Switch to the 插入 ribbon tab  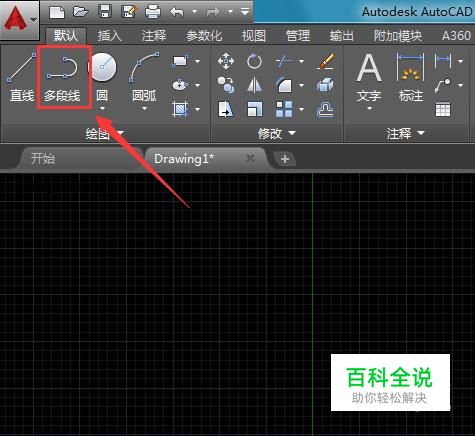109,35
